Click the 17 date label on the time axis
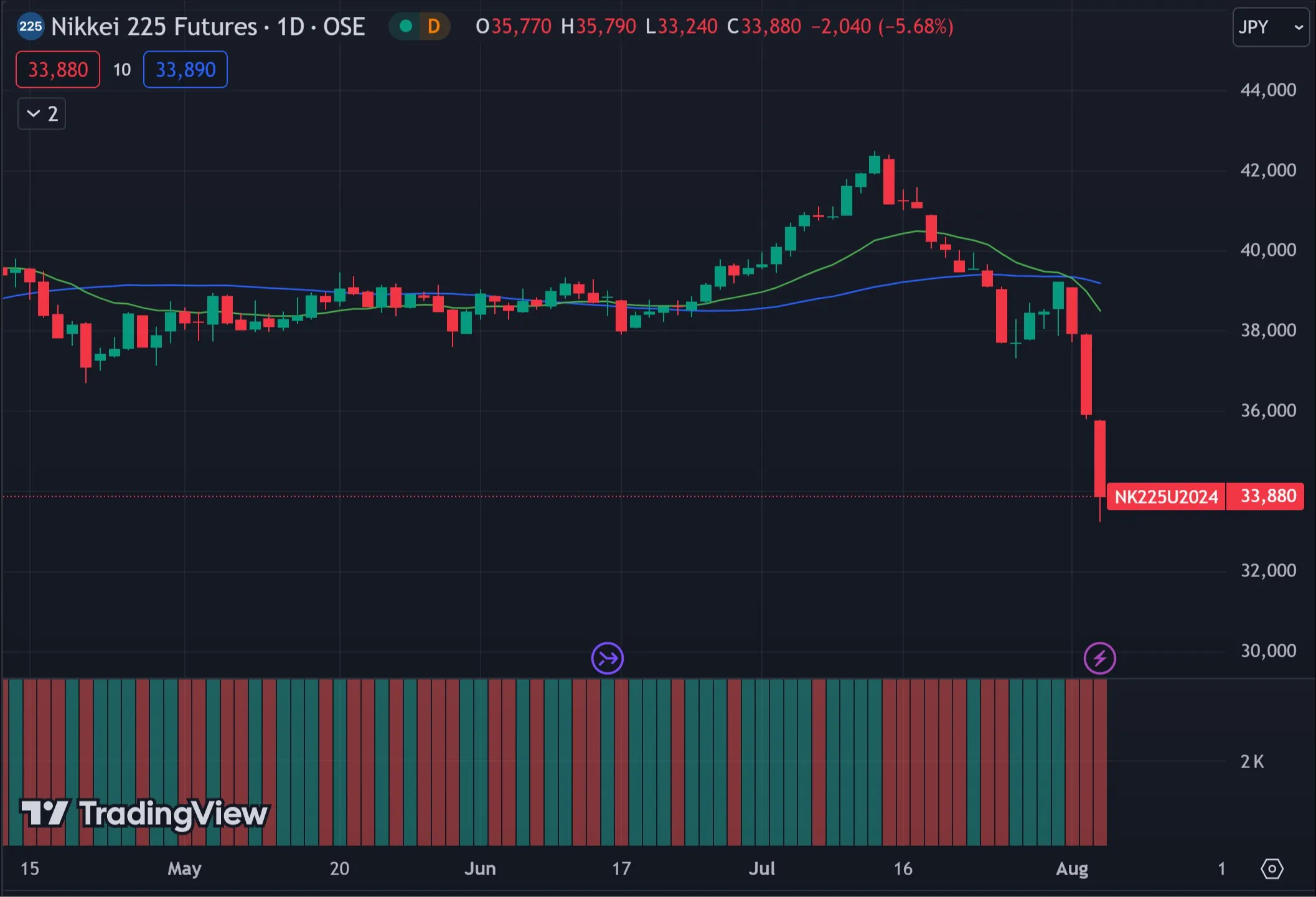This screenshot has height=897, width=1316. (x=621, y=868)
